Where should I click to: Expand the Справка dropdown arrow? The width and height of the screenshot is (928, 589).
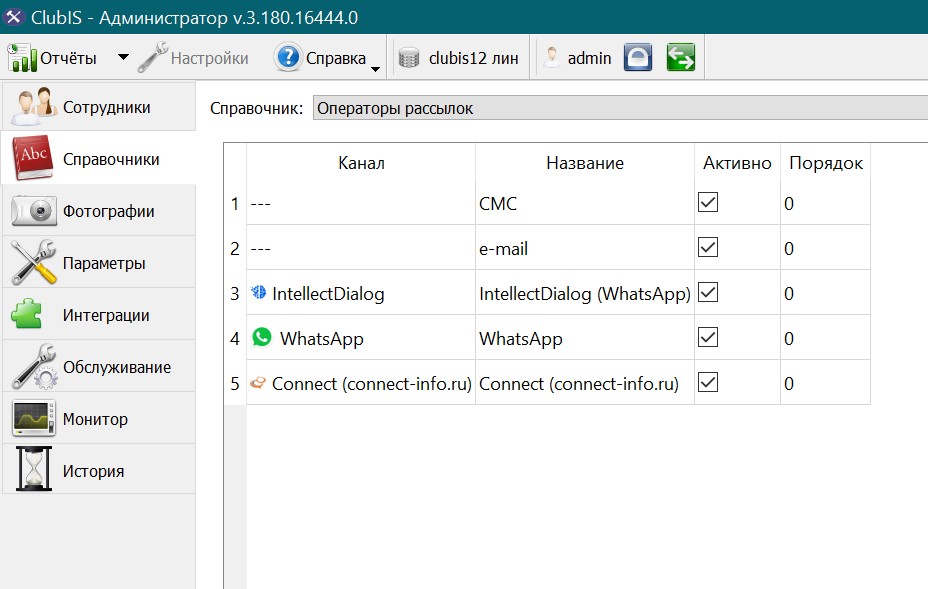point(375,69)
